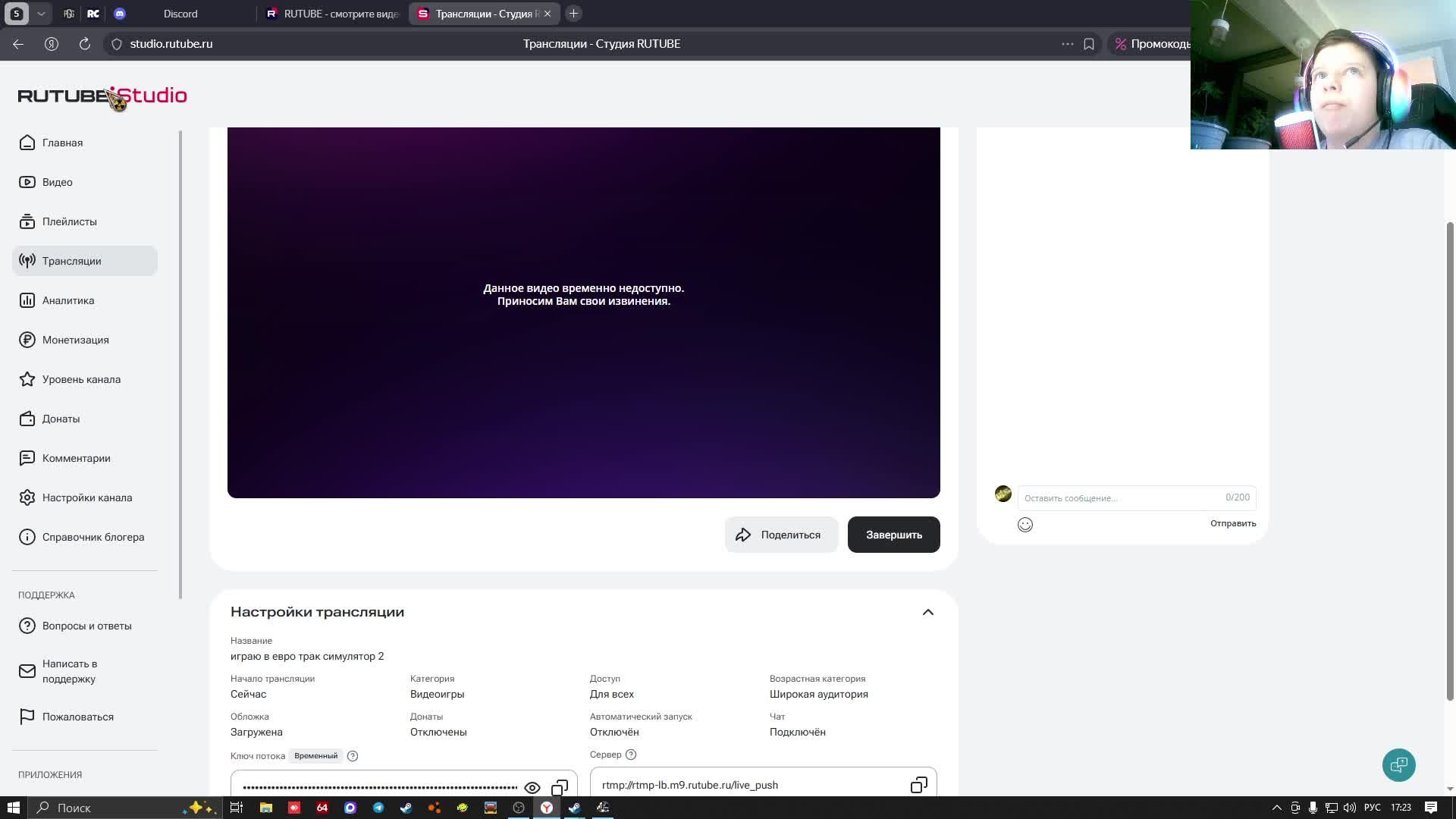Open the emoji picker in chat
Image resolution: width=1456 pixels, height=819 pixels.
coord(1025,525)
